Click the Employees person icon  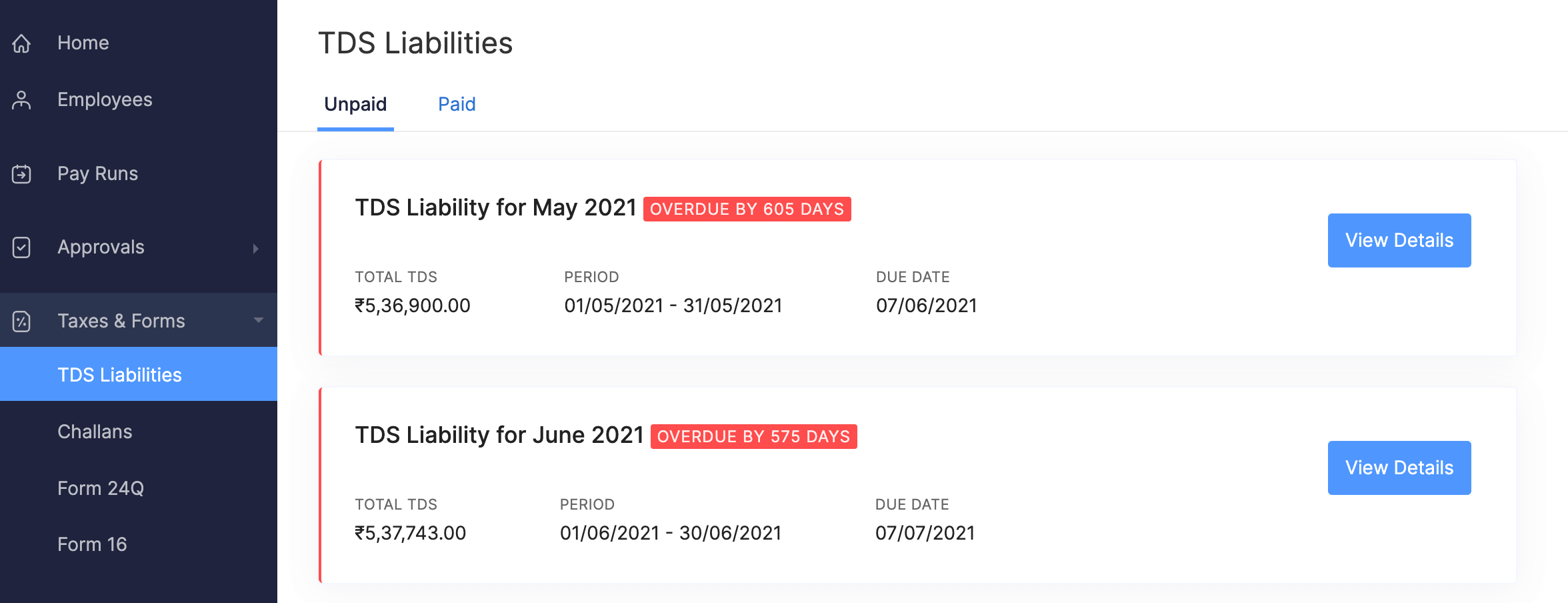point(21,100)
